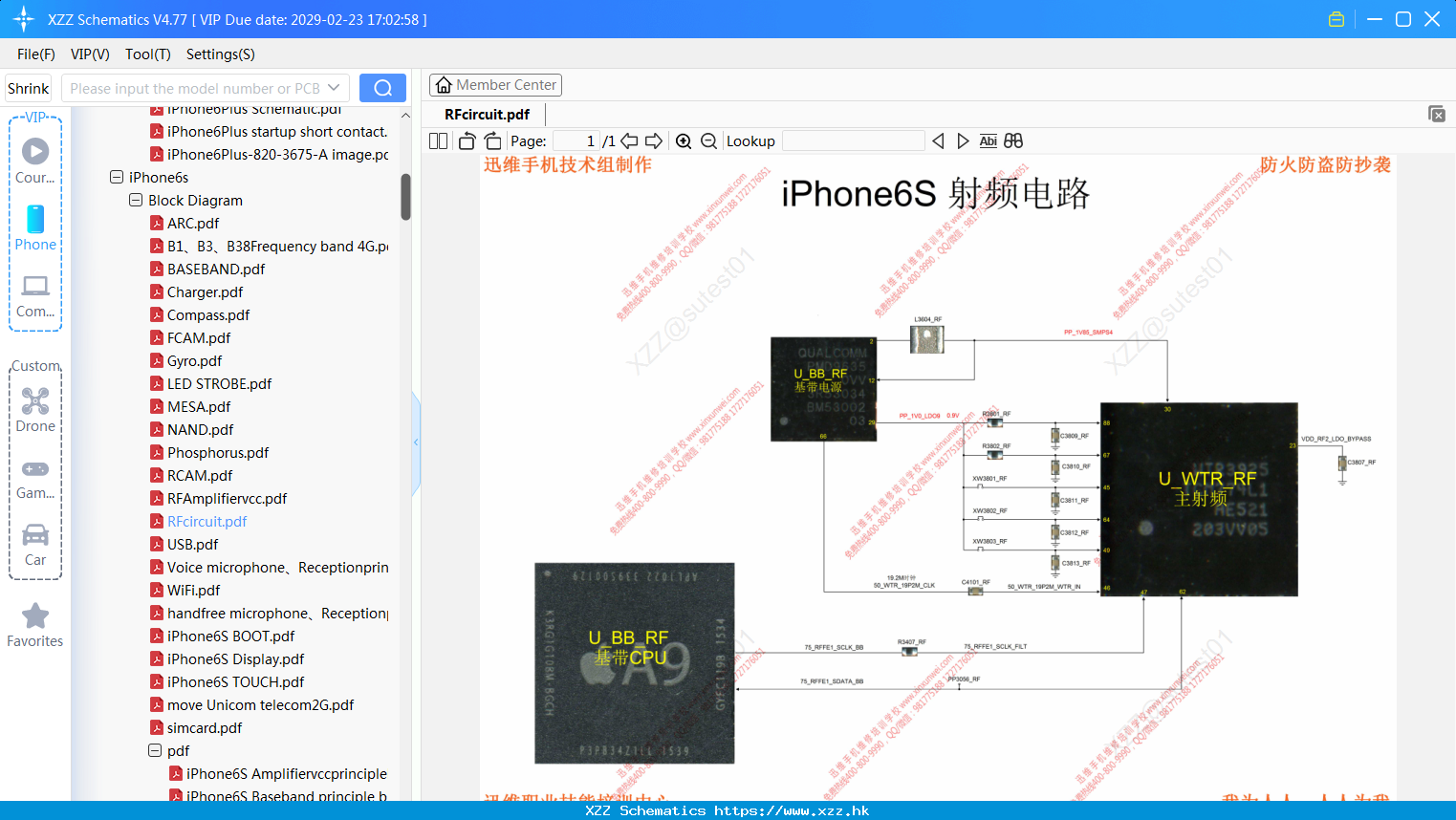Collapse the iPhone6s tree node
The width and height of the screenshot is (1456, 820).
point(117,177)
